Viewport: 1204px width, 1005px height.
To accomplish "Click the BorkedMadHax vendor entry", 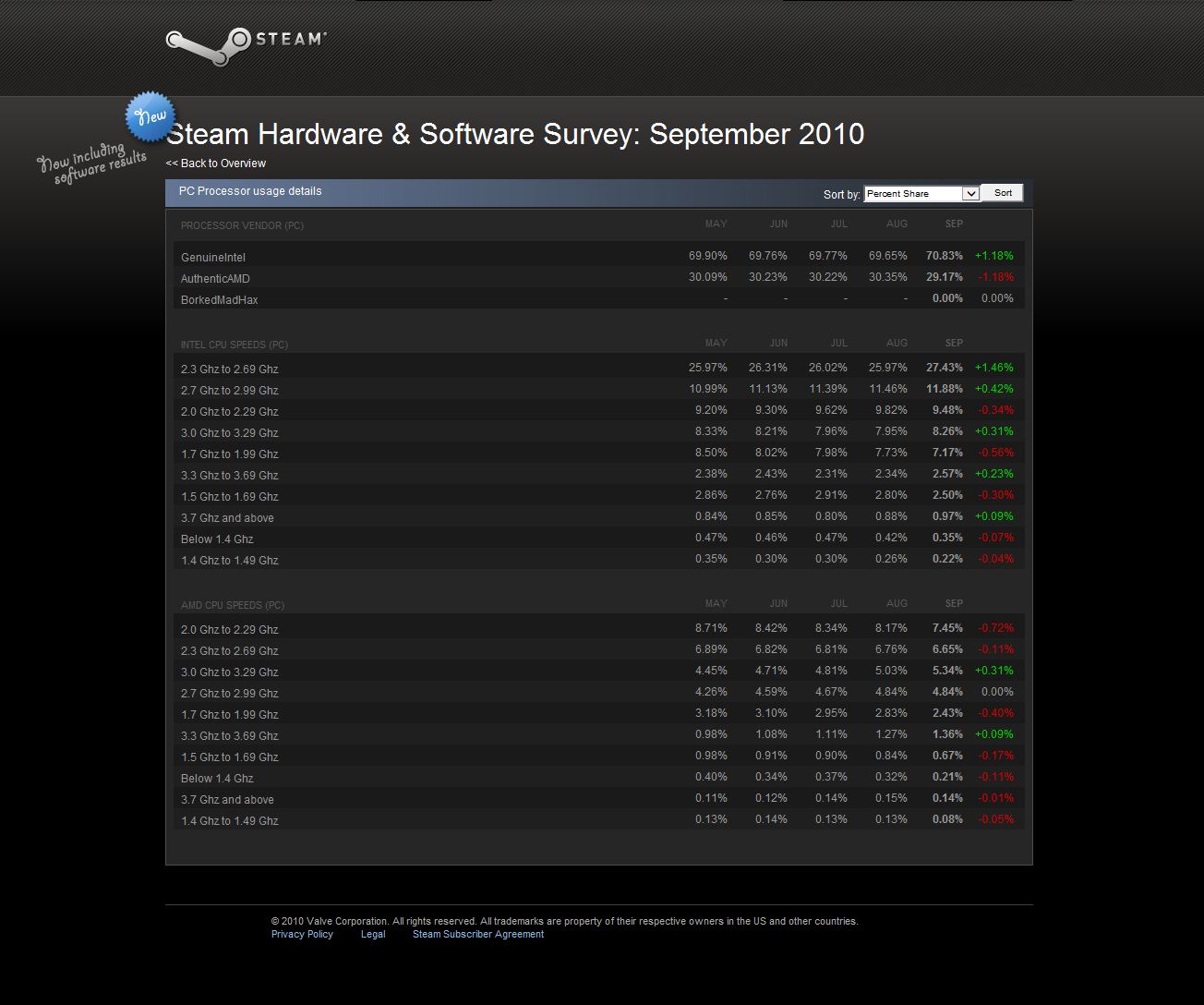I will [x=220, y=300].
